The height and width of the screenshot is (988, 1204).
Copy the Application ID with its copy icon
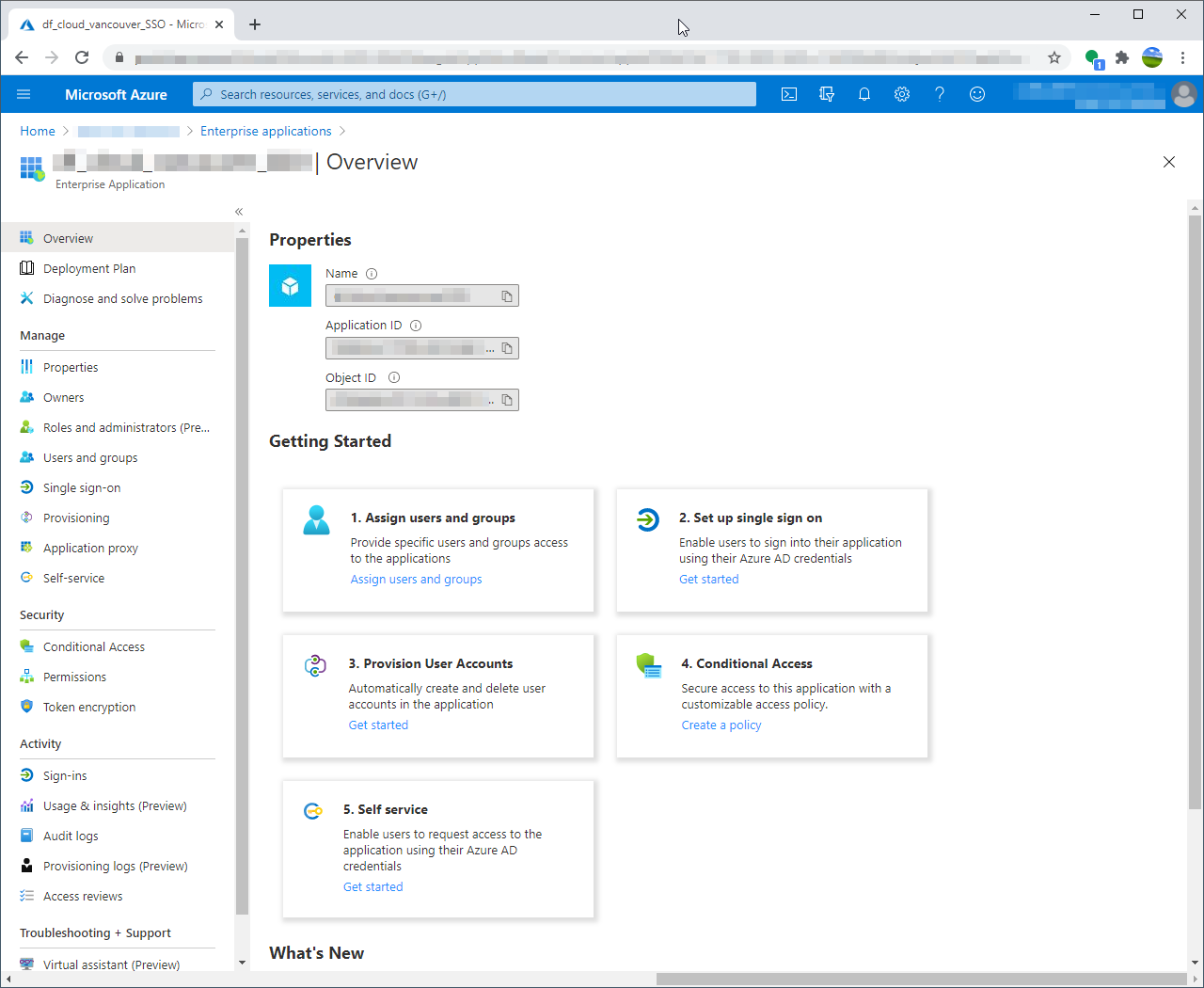click(x=507, y=347)
